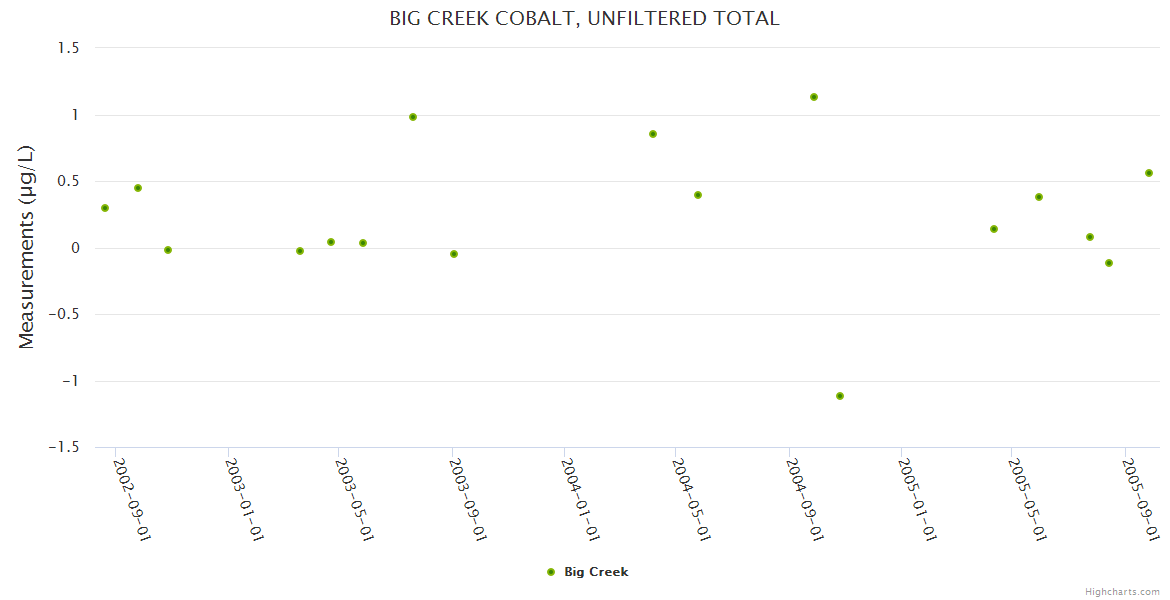Click the point just right of 2004-05-01
The image size is (1170, 600).
698,195
